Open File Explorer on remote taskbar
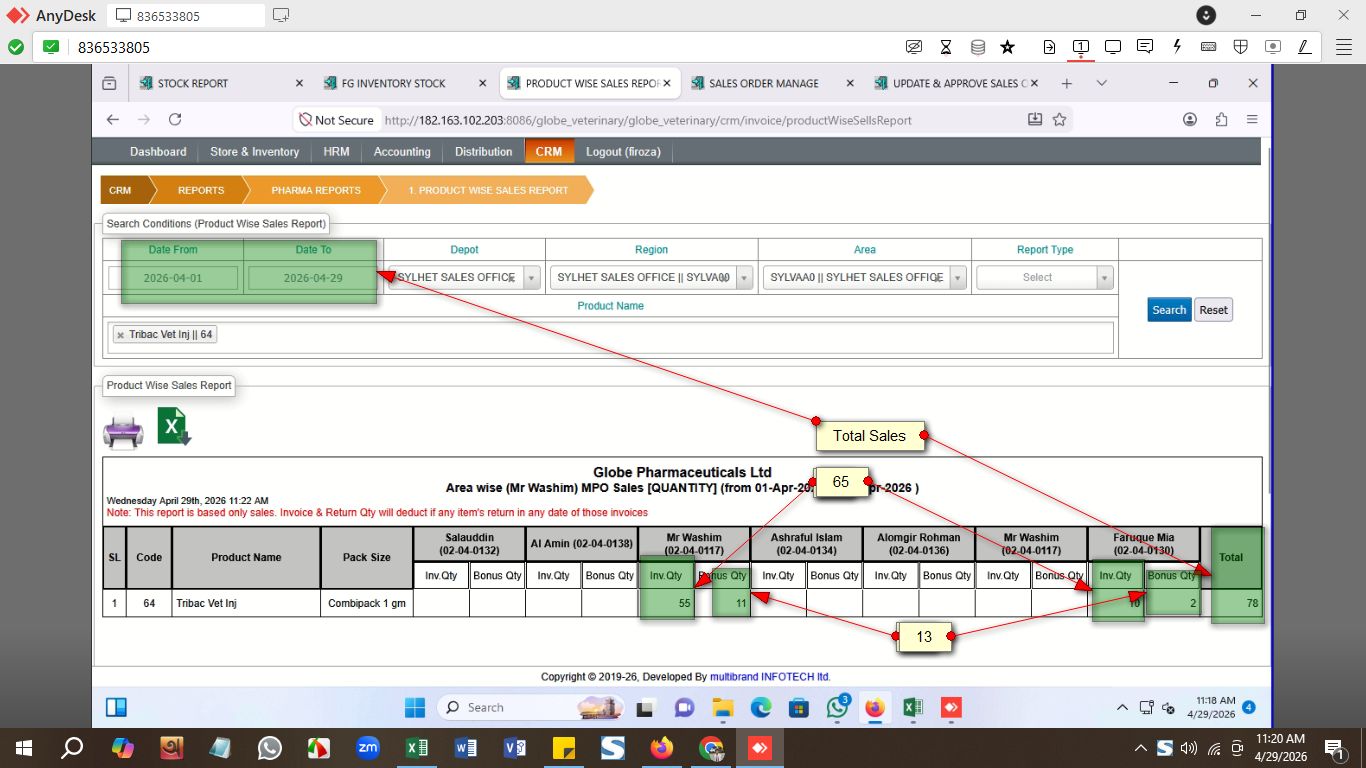 (723, 707)
